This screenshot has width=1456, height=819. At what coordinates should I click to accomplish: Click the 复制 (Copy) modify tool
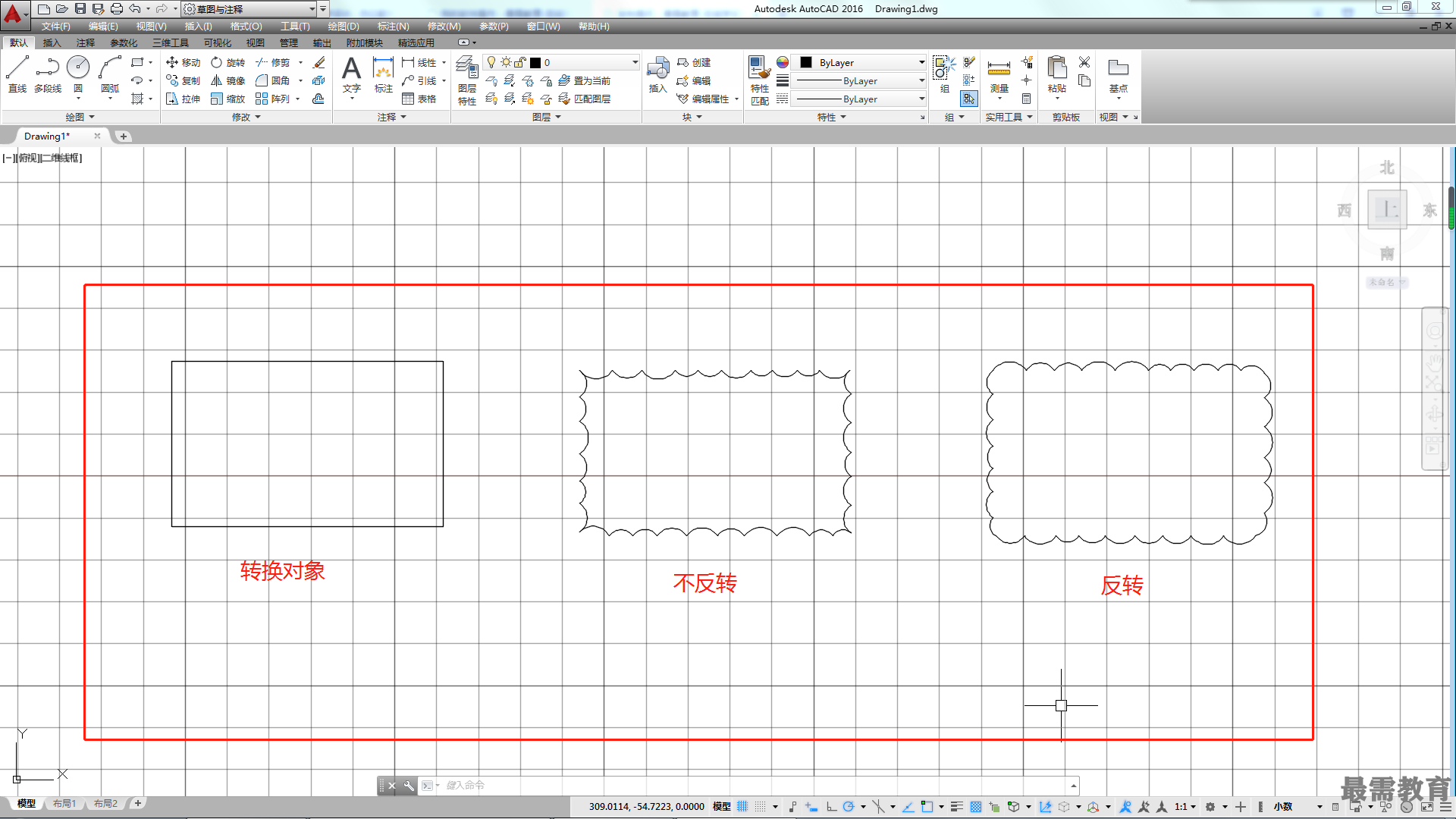(x=183, y=80)
